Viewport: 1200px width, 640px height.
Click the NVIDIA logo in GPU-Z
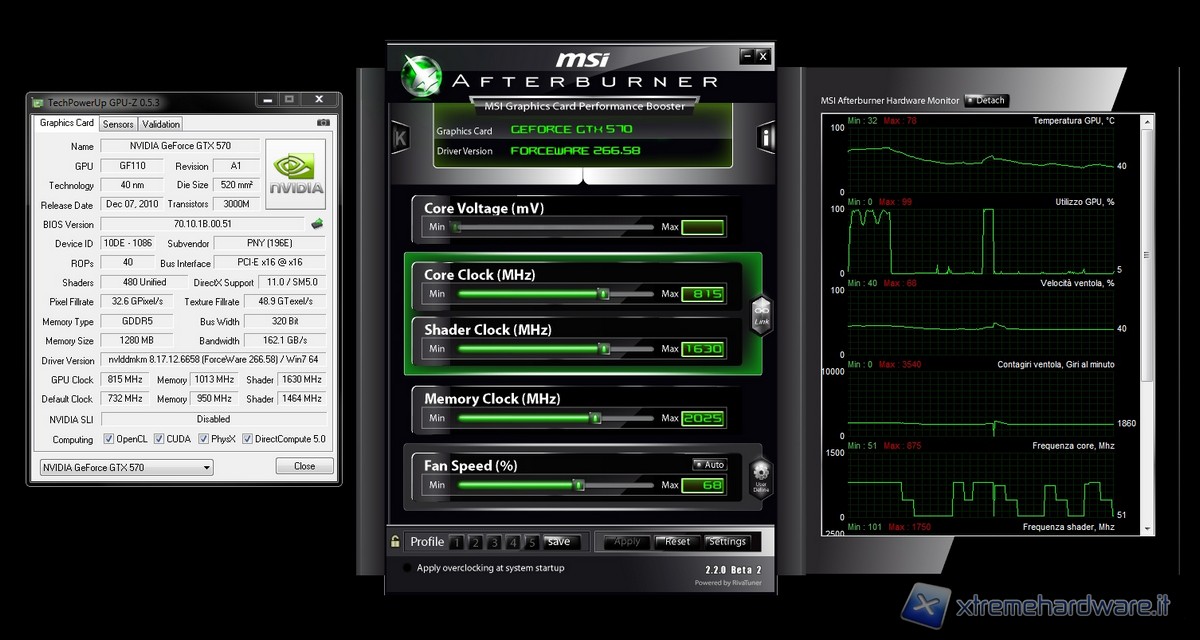(297, 174)
